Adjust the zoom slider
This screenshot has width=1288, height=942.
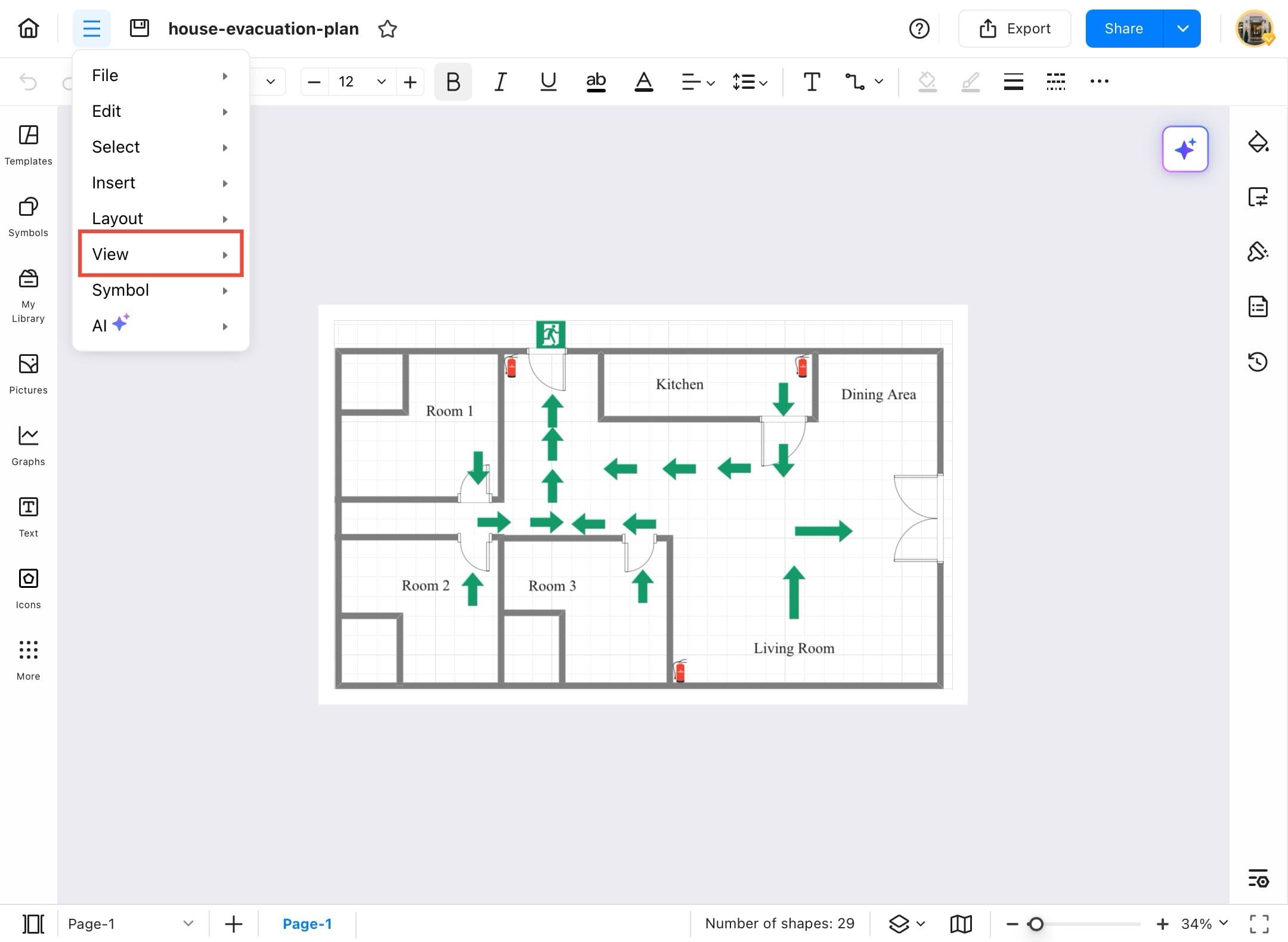[1036, 923]
